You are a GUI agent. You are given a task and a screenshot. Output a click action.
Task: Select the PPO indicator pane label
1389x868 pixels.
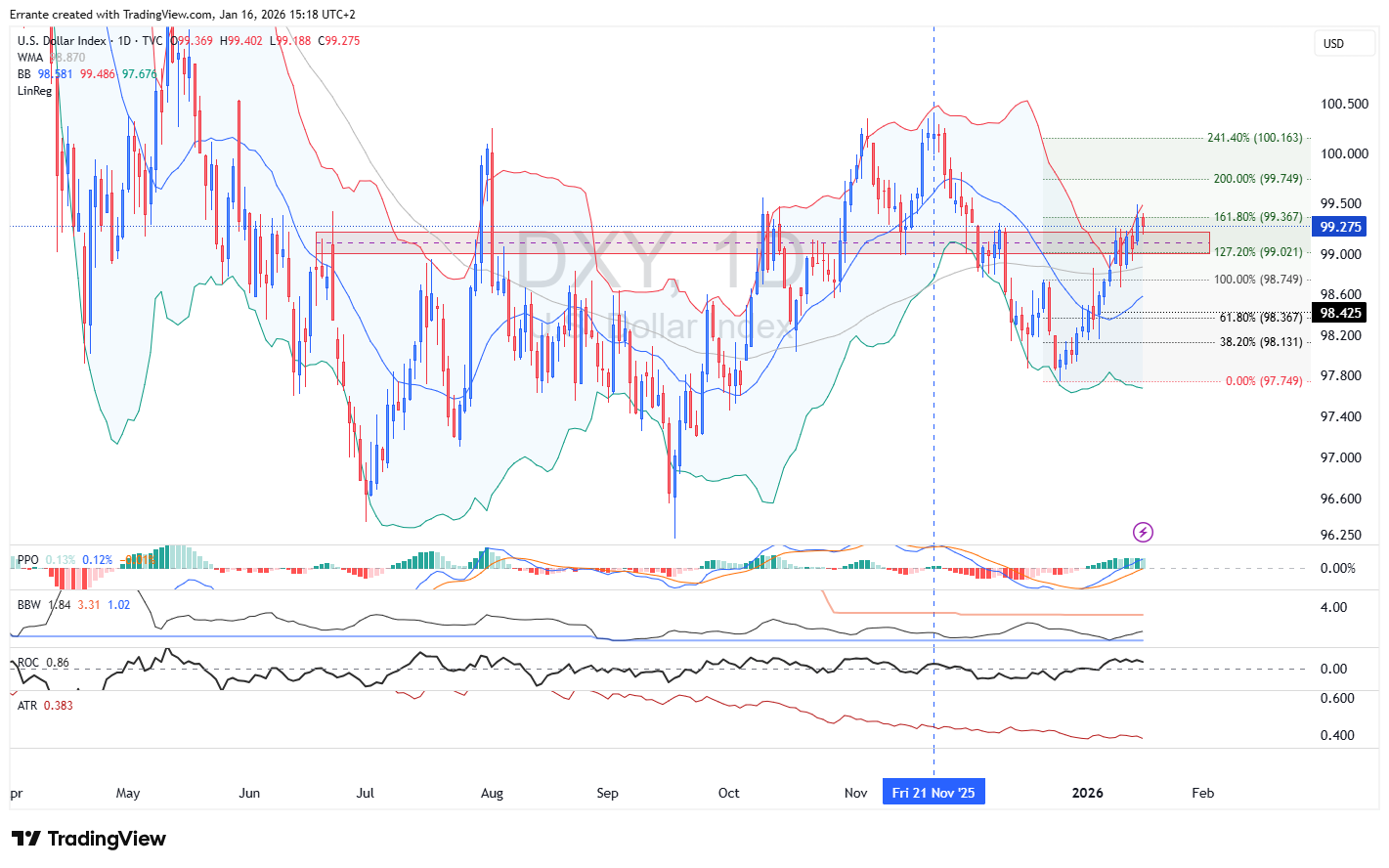coord(27,560)
